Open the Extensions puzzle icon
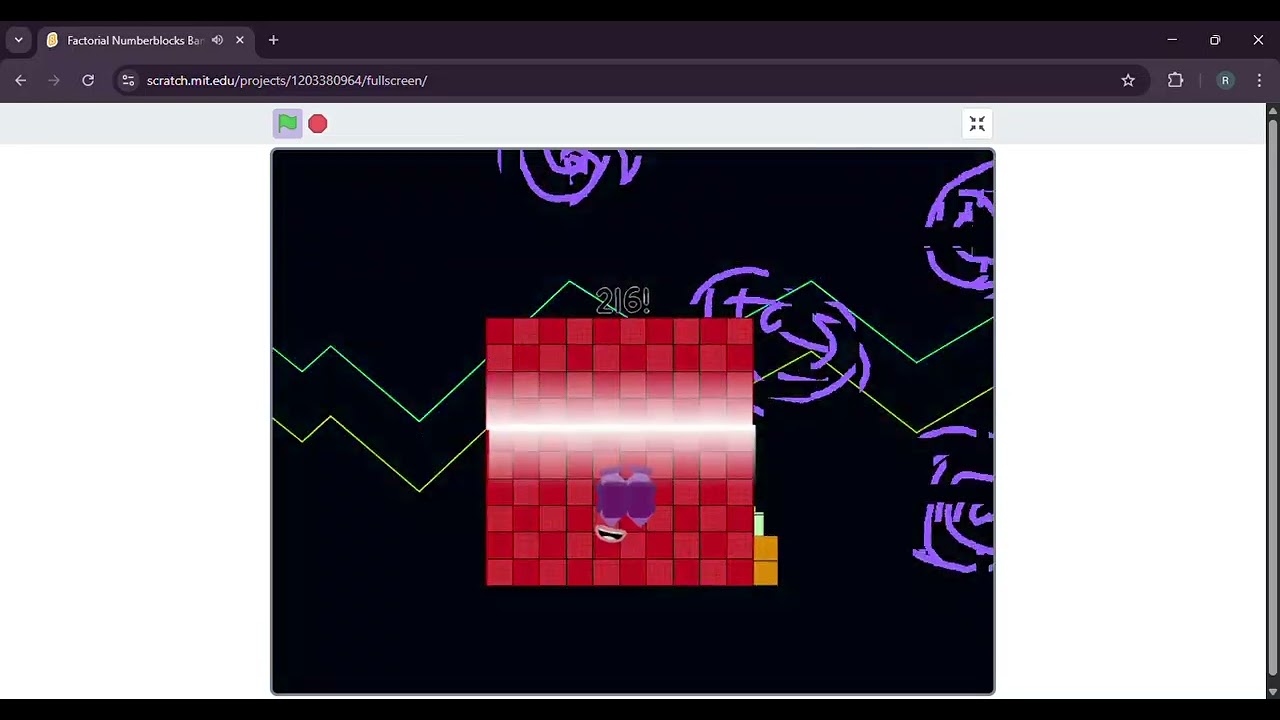 (1175, 80)
